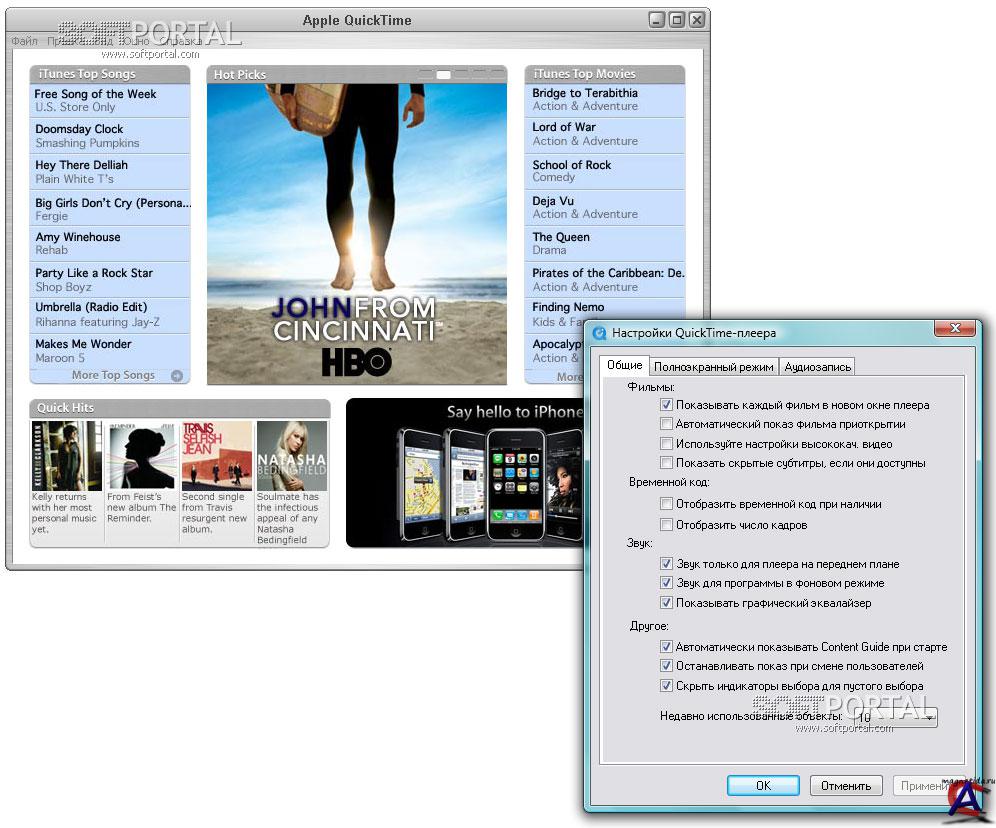Screen dimensions: 996x828
Task: Click the QuickTime logo in settings title bar
Action: [x=599, y=333]
